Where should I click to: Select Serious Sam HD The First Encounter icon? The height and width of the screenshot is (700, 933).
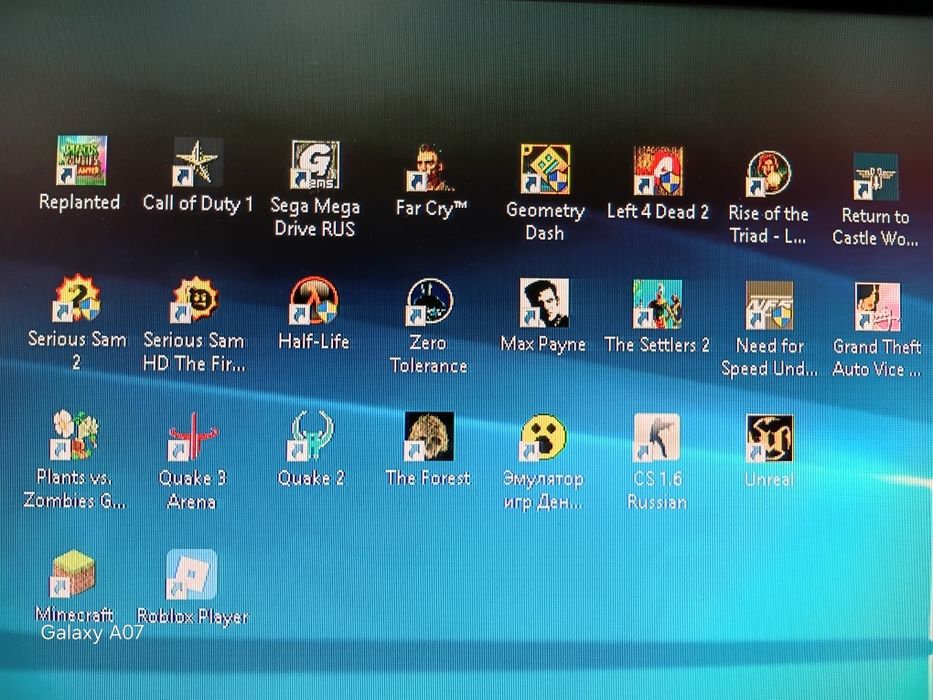coord(194,300)
